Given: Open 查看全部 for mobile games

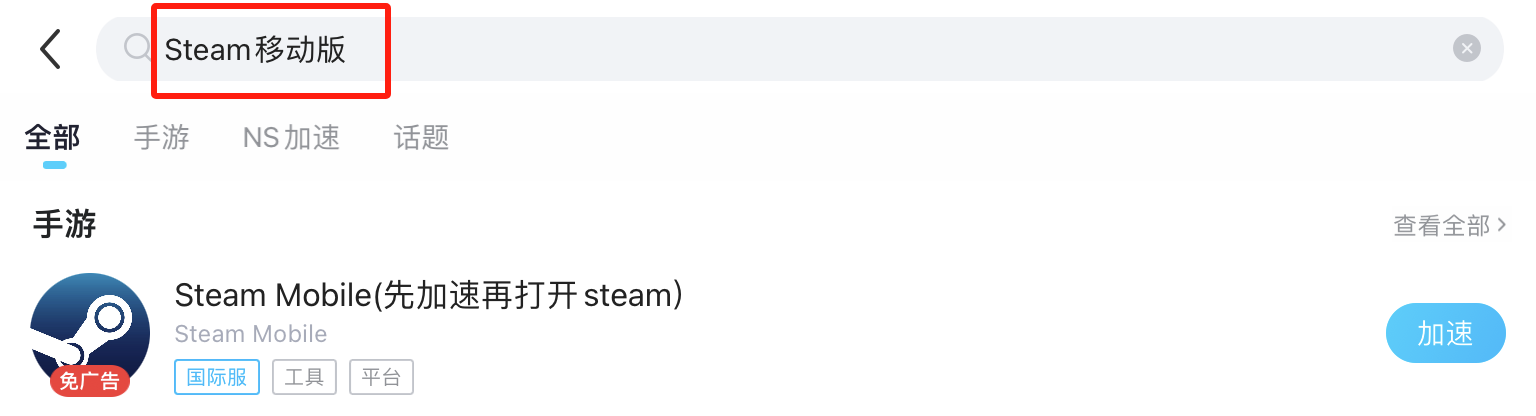Looking at the screenshot, I should (1441, 226).
